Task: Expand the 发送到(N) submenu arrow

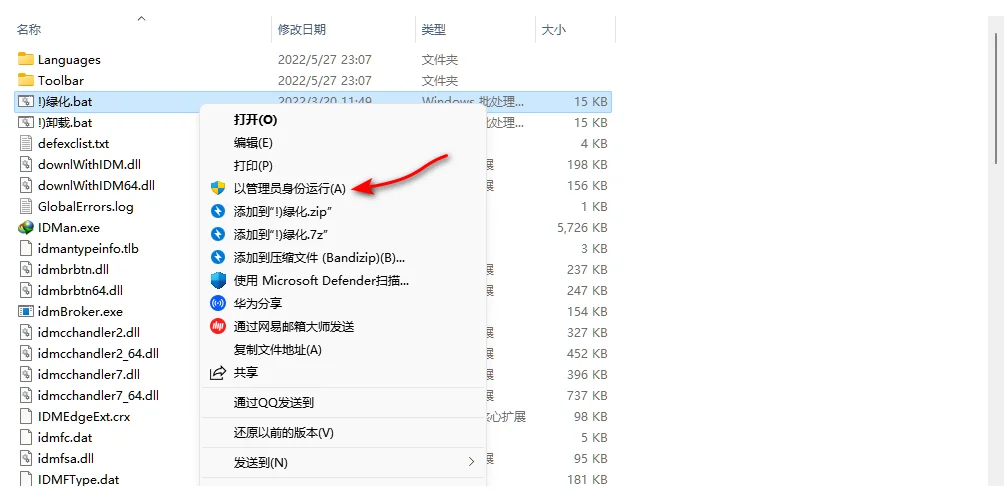Action: (x=471, y=462)
